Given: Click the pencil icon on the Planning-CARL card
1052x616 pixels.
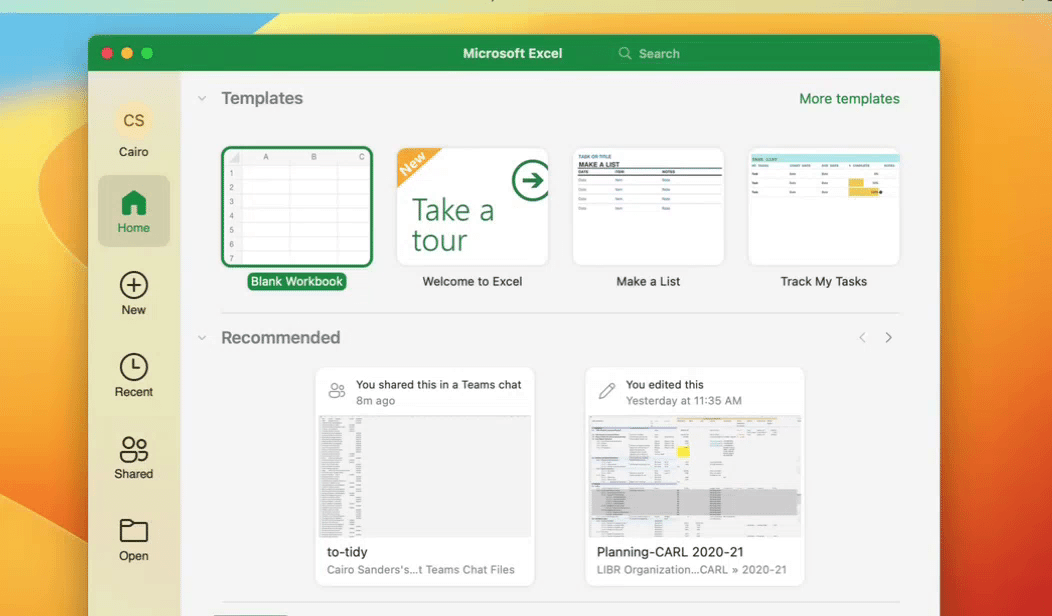Looking at the screenshot, I should (607, 391).
